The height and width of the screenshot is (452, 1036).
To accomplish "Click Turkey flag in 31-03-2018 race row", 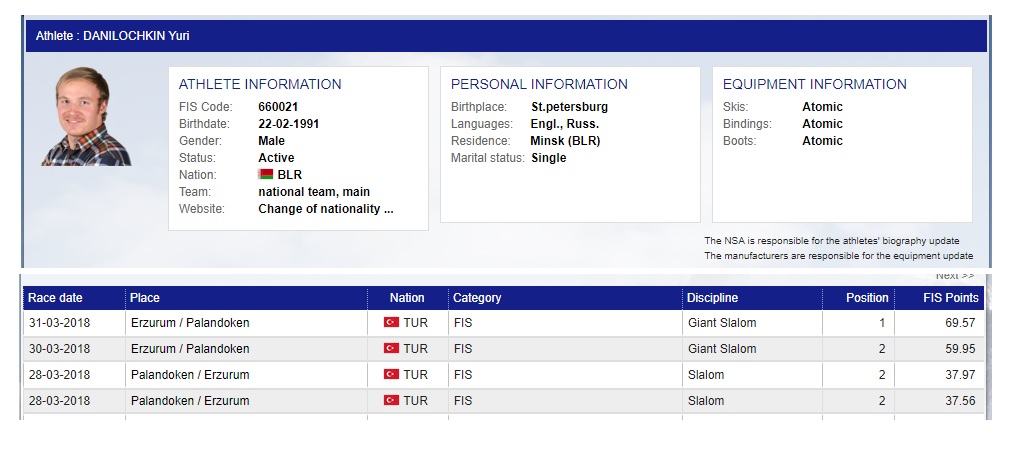I will point(391,322).
